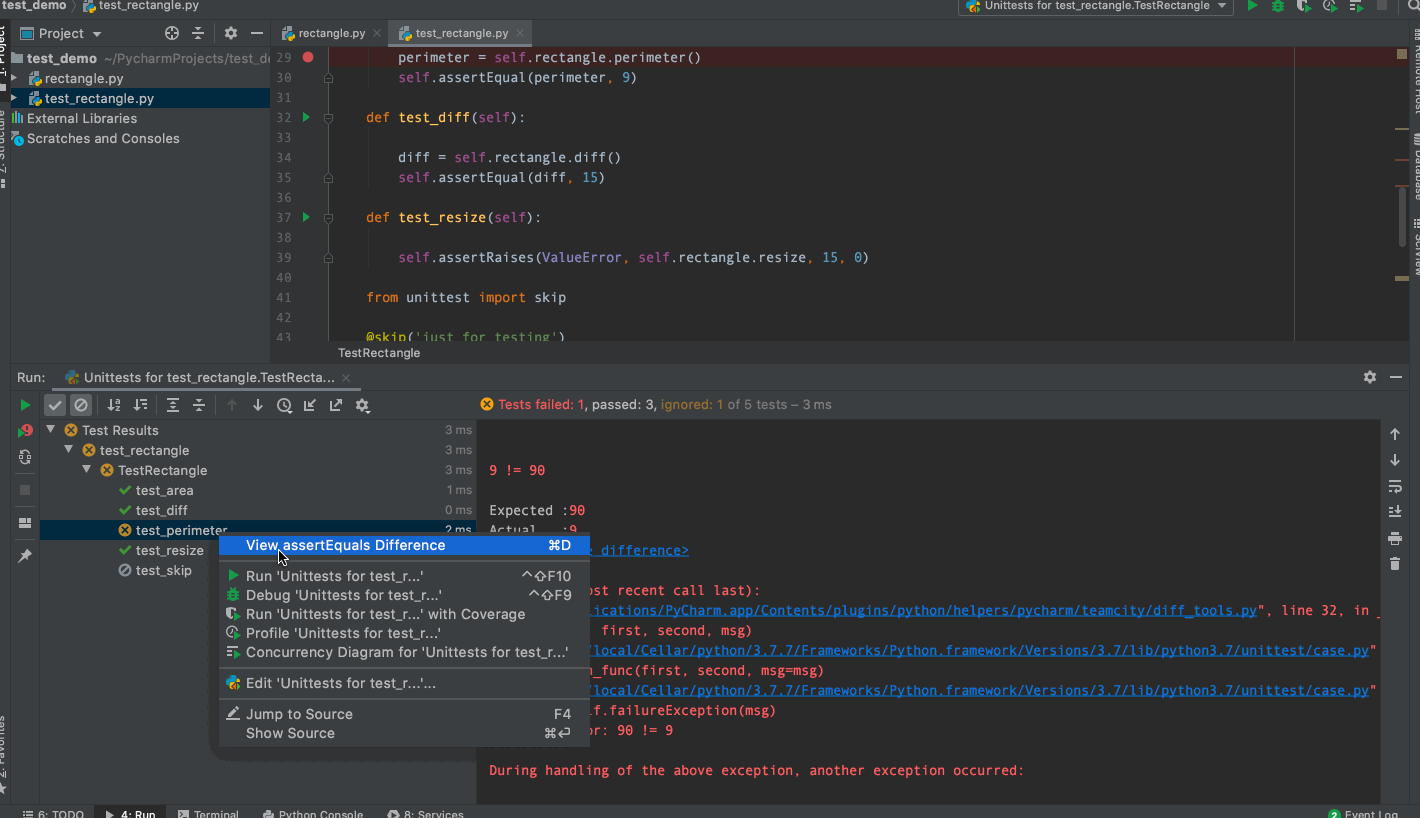Collapse TestRectangle class node
This screenshot has height=818, width=1420.
(x=87, y=470)
